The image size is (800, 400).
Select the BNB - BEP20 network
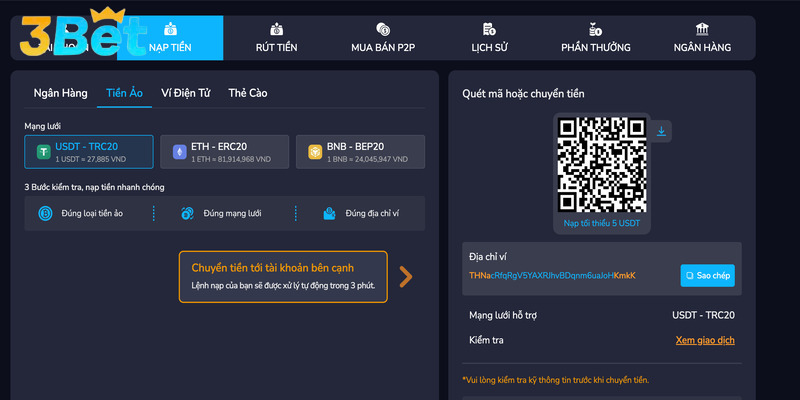(x=360, y=152)
